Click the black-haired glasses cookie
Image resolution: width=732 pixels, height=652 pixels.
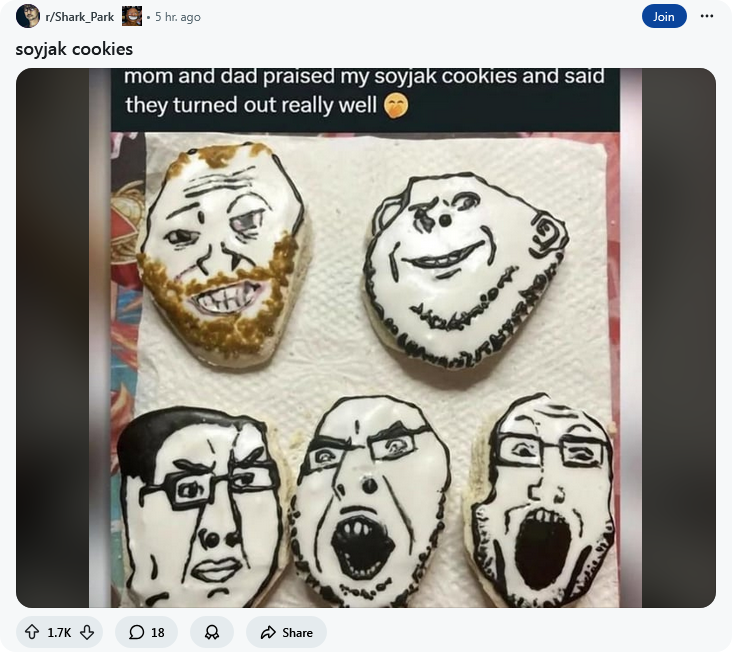click(x=201, y=506)
